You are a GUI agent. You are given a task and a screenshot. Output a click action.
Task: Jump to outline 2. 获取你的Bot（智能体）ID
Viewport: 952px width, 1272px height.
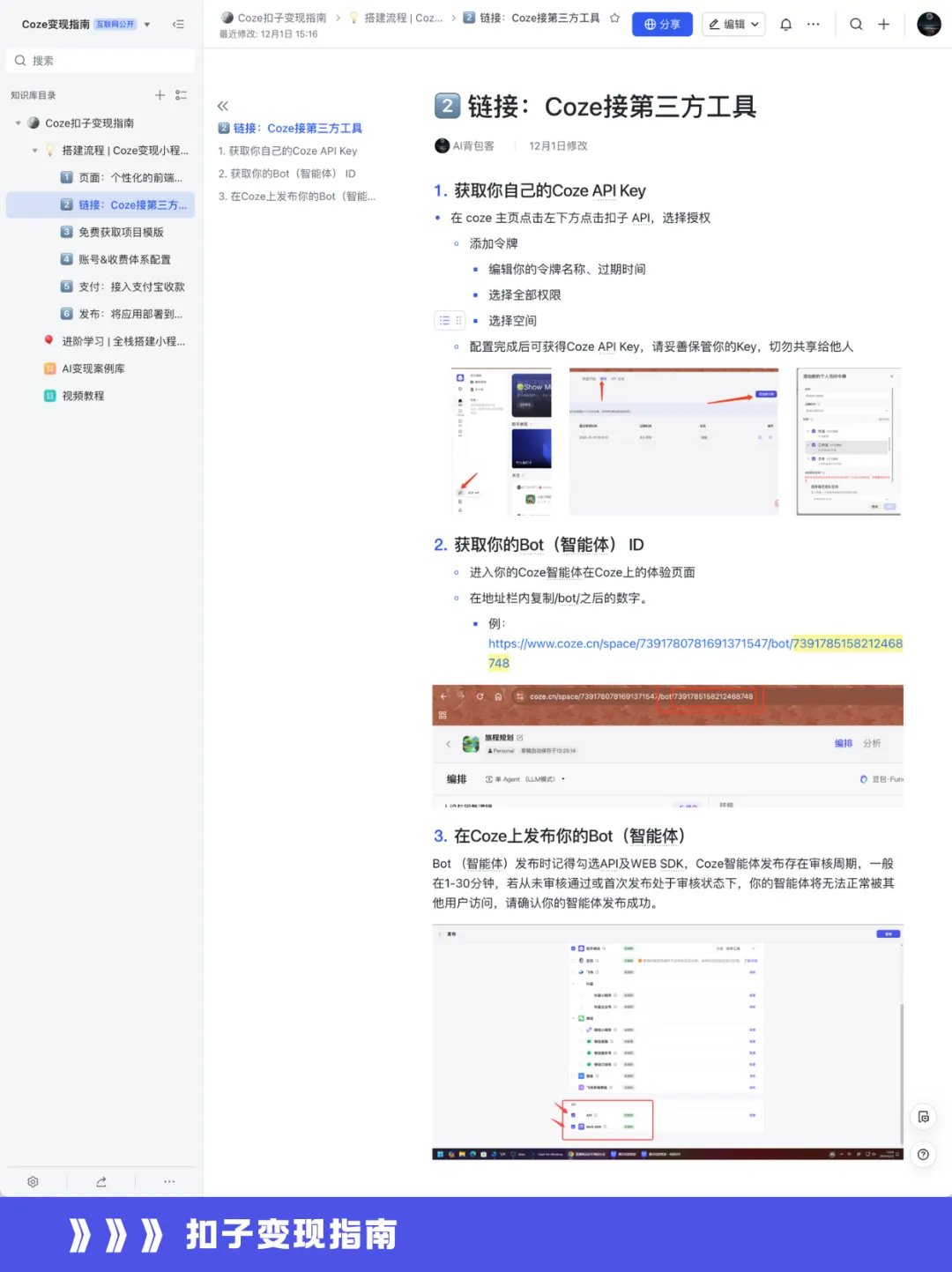click(287, 175)
